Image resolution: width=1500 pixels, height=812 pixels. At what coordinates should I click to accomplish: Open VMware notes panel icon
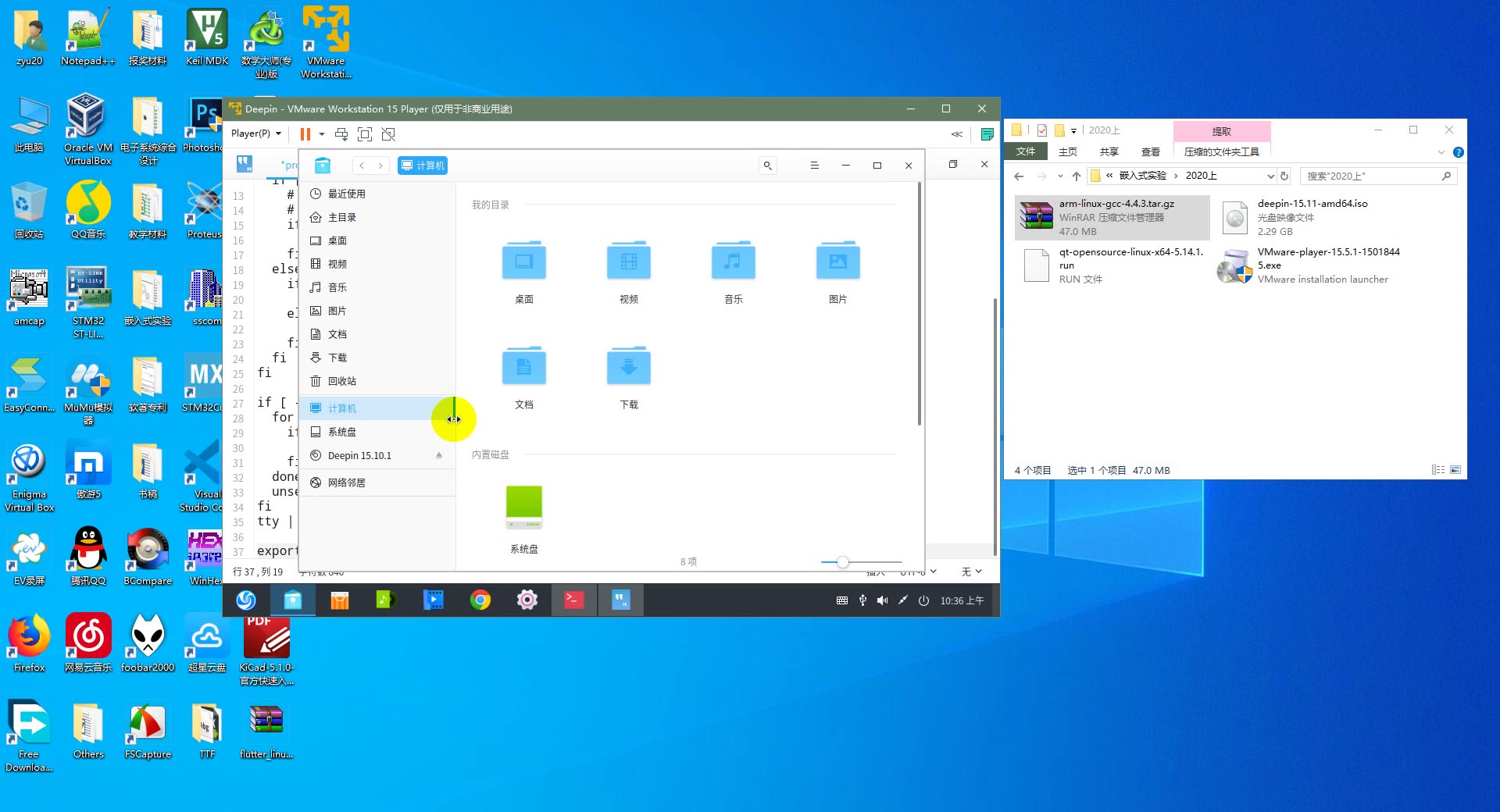[x=987, y=134]
